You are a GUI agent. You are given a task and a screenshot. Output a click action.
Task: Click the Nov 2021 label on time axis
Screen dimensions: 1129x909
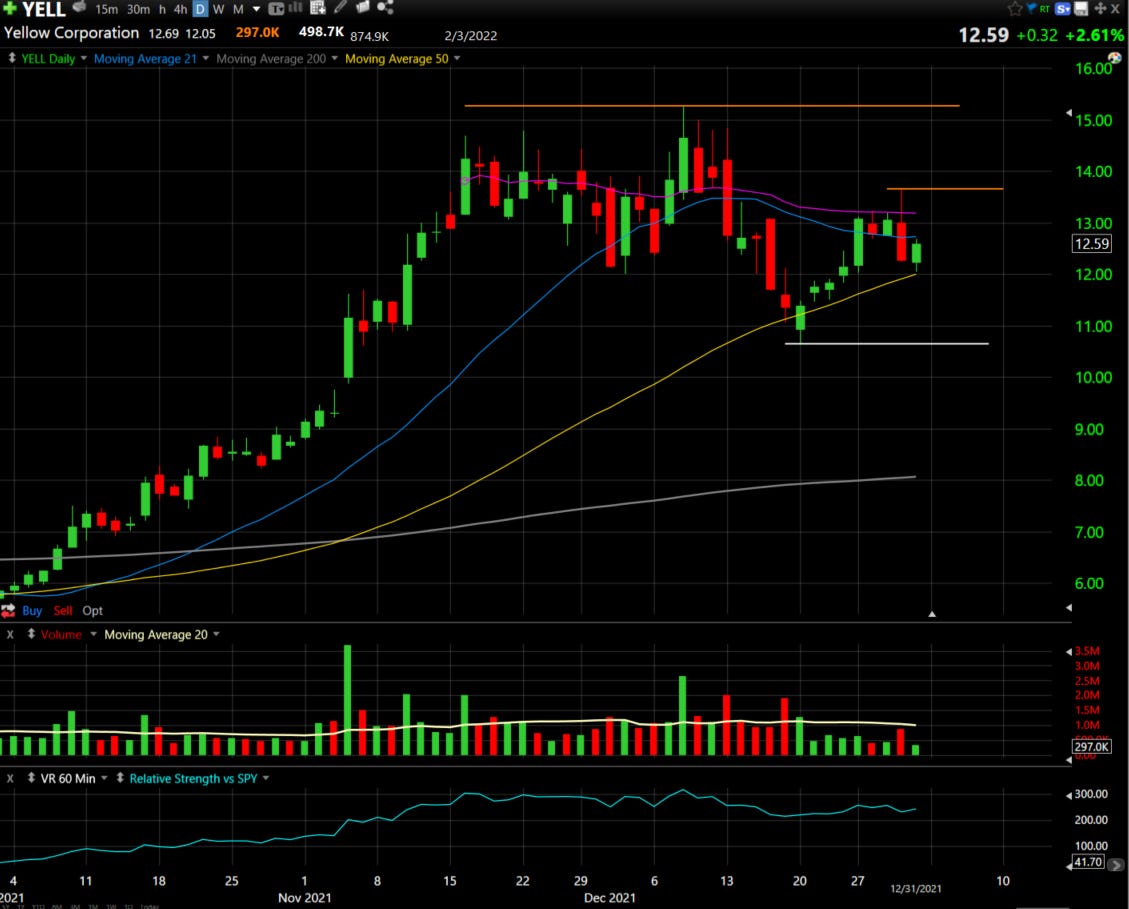tap(305, 898)
